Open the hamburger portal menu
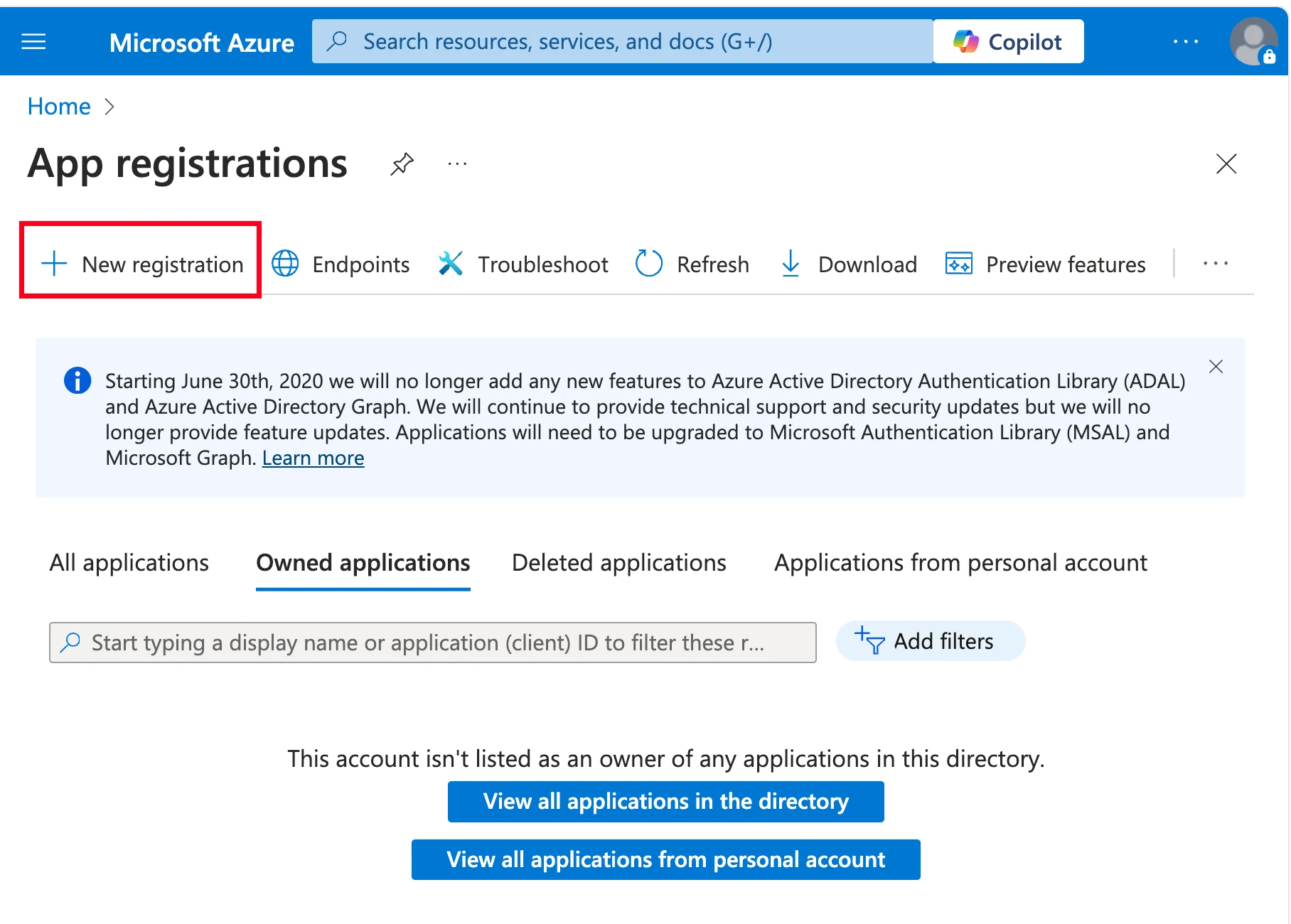This screenshot has height=924, width=1291. (33, 42)
